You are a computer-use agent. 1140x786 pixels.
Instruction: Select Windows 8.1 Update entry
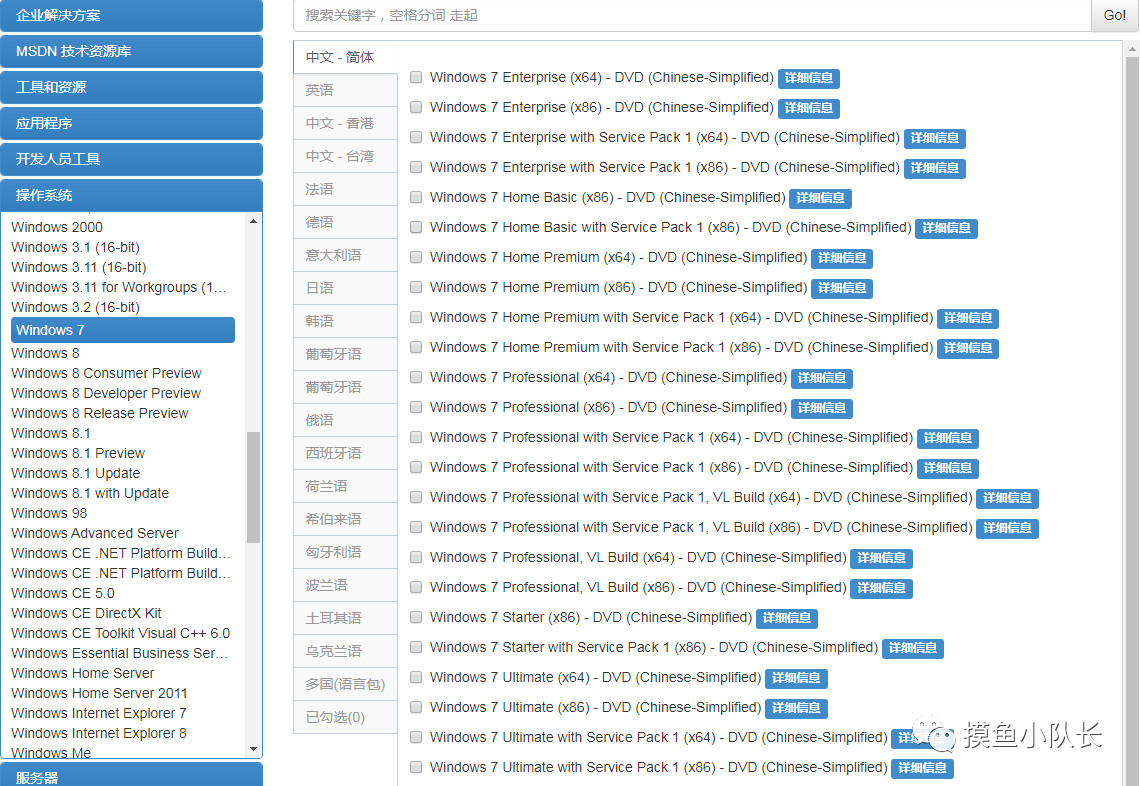(76, 473)
